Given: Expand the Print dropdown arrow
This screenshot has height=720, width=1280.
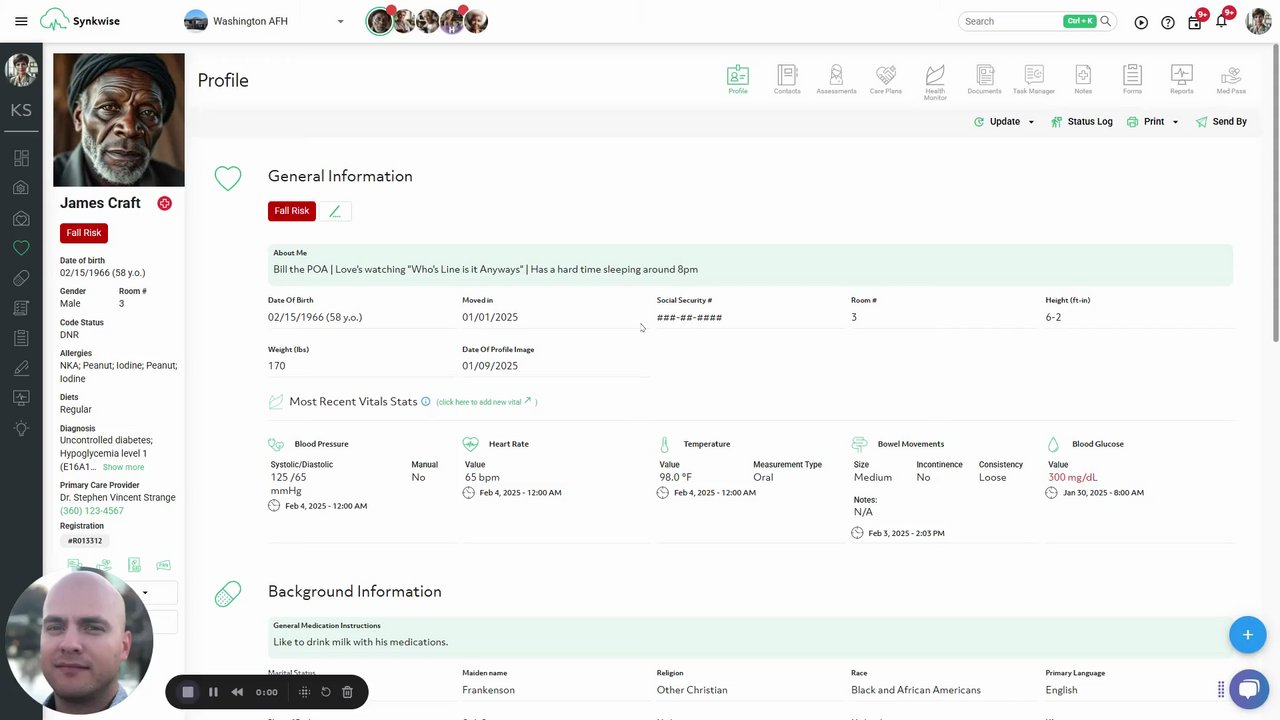Looking at the screenshot, I should [1175, 122].
